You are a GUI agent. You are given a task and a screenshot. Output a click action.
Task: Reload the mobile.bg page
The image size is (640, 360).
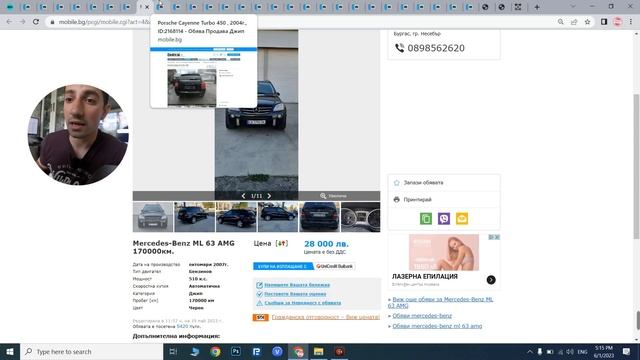tap(36, 22)
